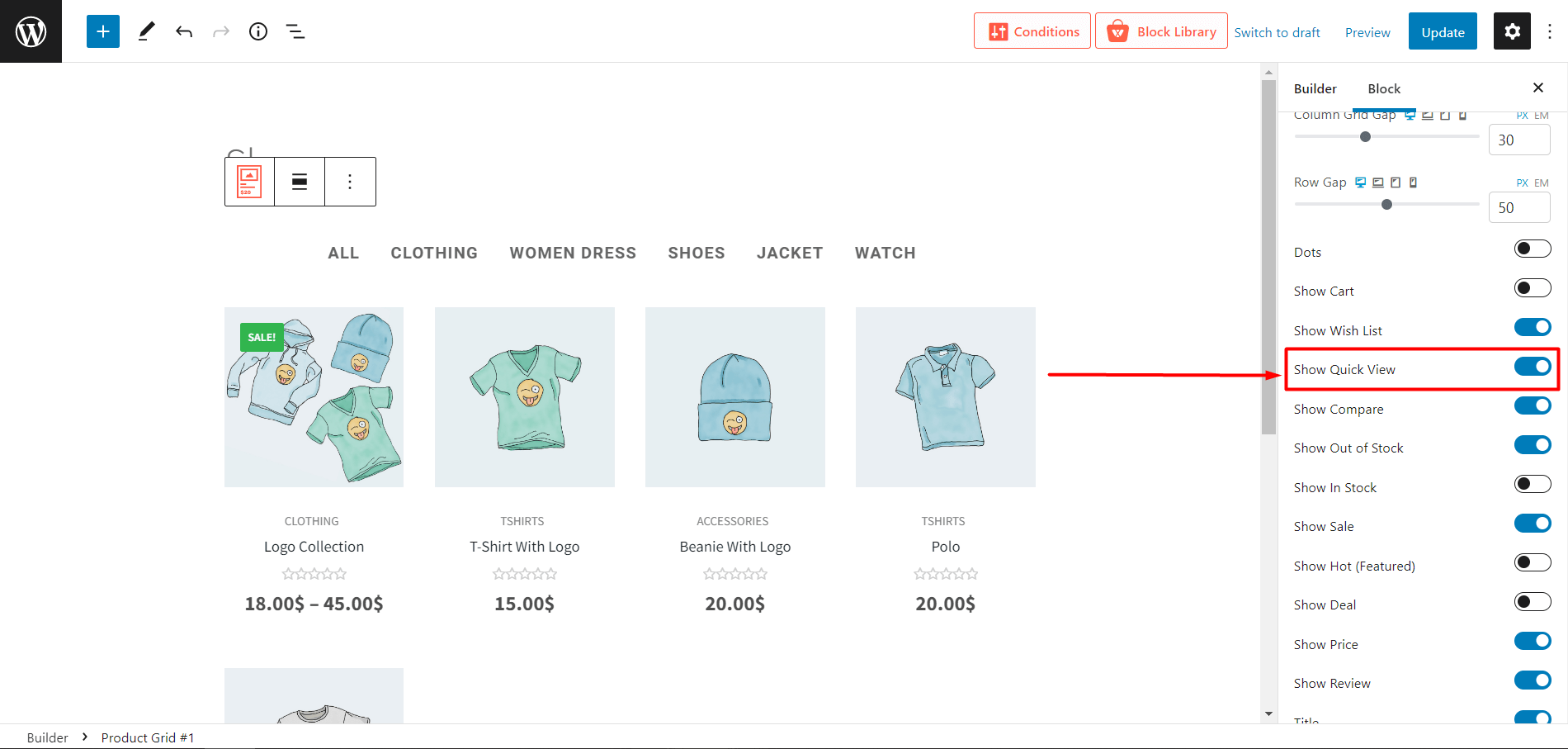Disable the Show Quick View toggle
This screenshot has width=1568, height=749.
click(1532, 367)
